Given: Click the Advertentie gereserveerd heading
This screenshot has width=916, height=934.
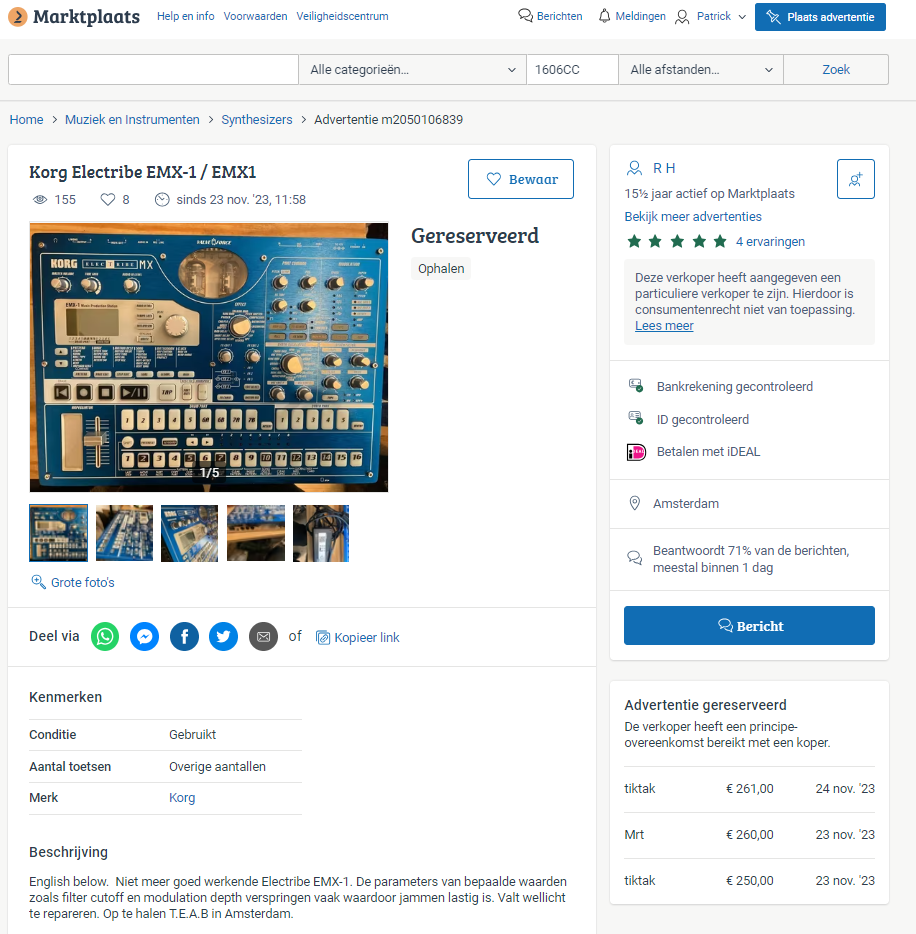Looking at the screenshot, I should [x=705, y=705].
